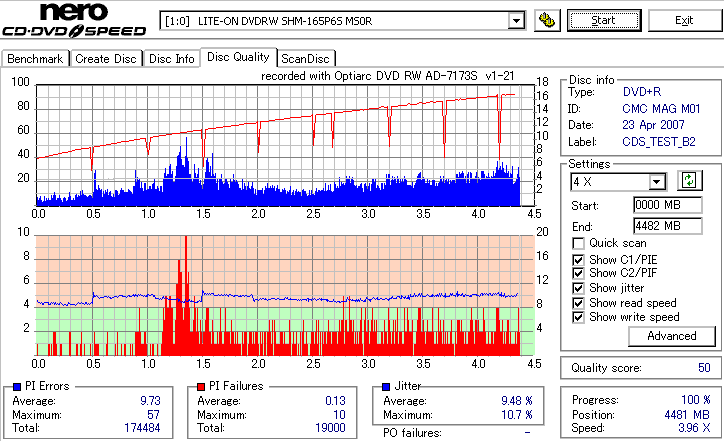This screenshot has width=724, height=441.
Task: Click the PO failures label
Action: click(x=412, y=433)
